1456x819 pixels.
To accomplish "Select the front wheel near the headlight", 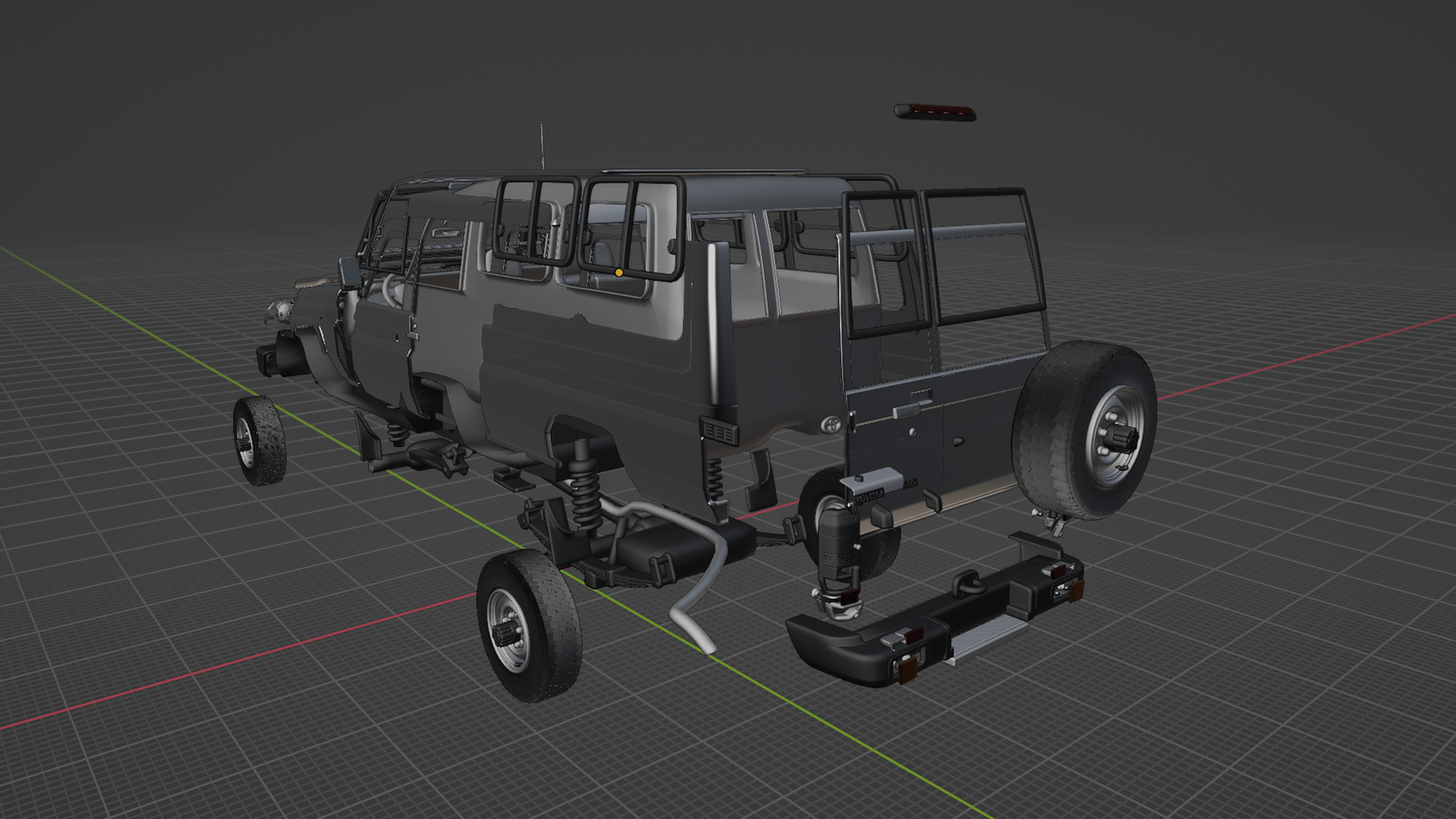I will (259, 441).
